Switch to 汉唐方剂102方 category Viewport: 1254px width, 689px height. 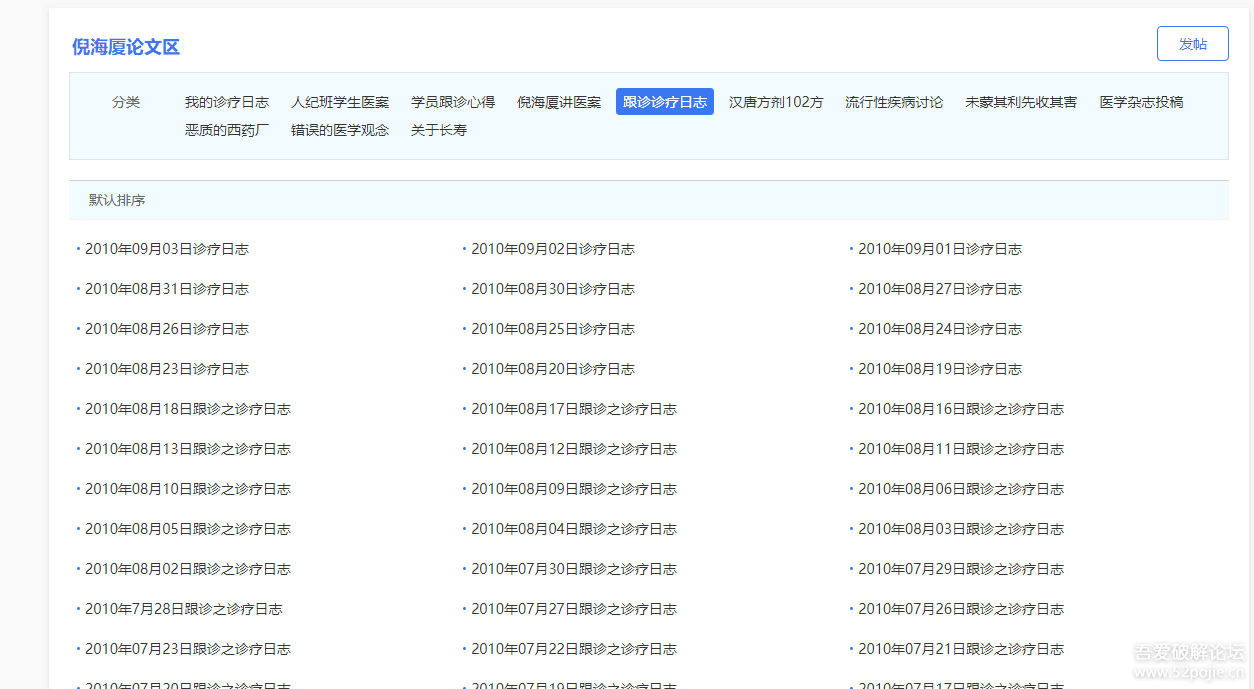[x=776, y=102]
